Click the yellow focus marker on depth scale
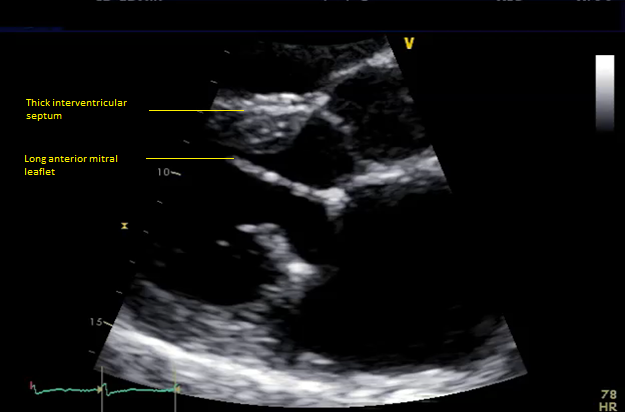Screen dimensions: 625x412 (x=124, y=226)
